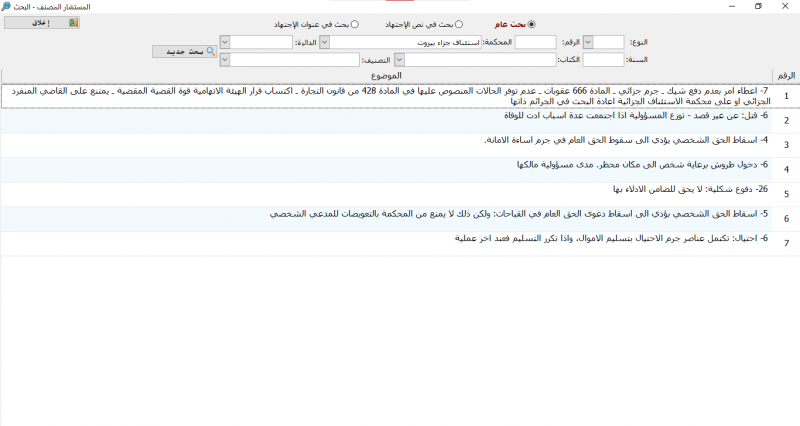The height and width of the screenshot is (426, 800).
Task: Select بحث في عنوان الإجتهاد radio option
Action: point(355,24)
